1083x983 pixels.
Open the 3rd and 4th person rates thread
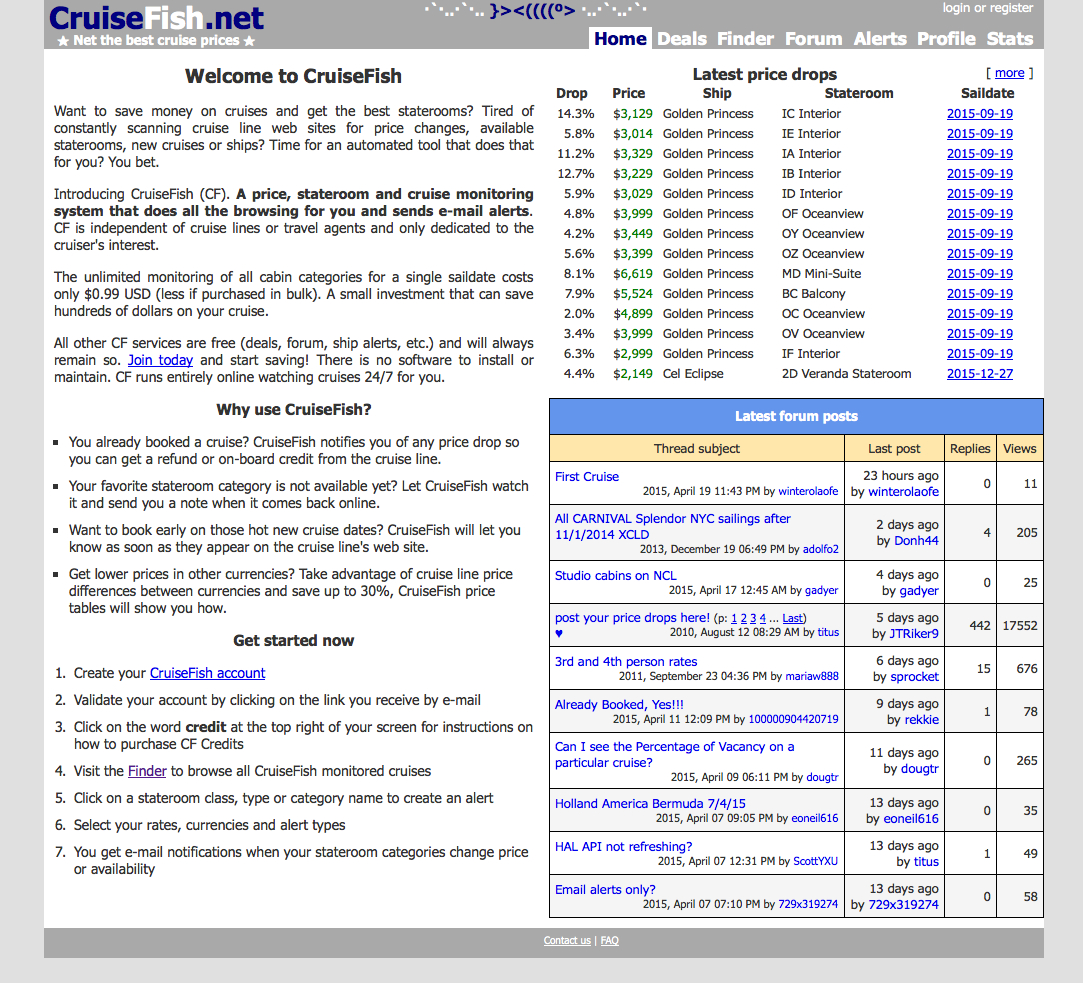[x=626, y=661]
